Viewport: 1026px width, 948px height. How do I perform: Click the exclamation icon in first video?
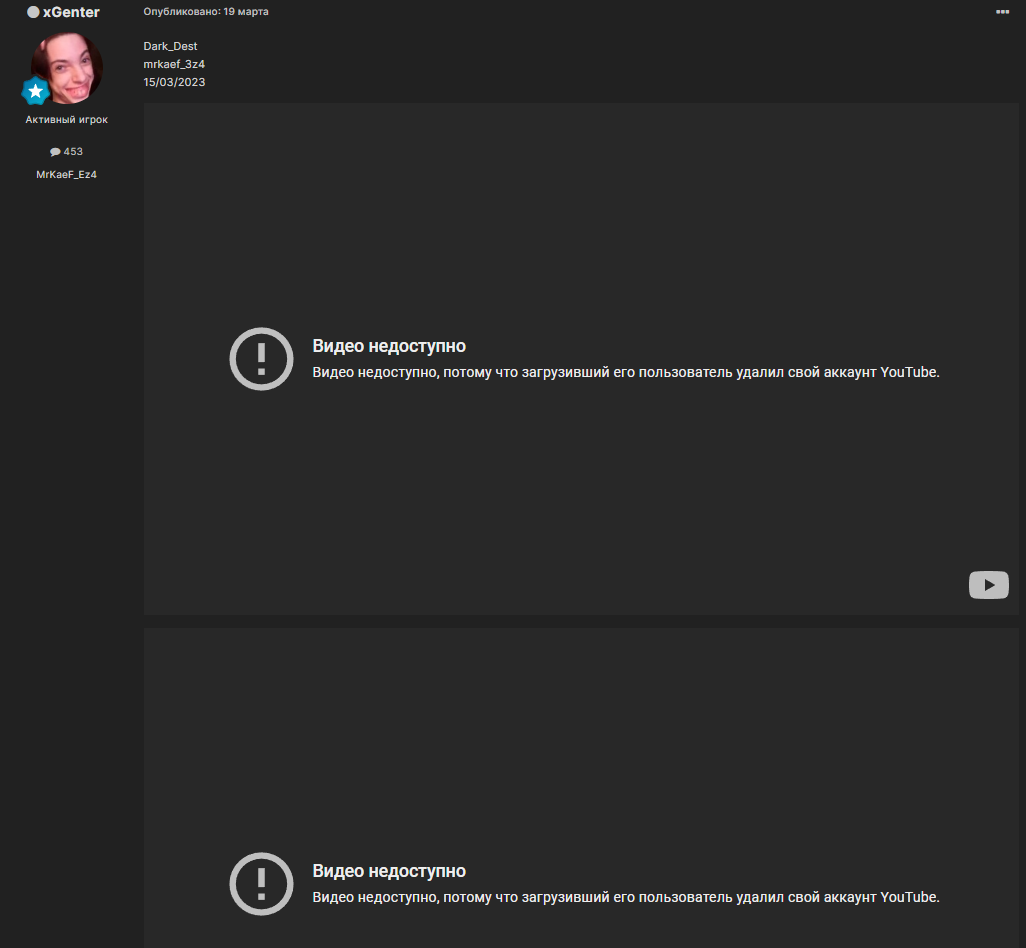pyautogui.click(x=261, y=358)
